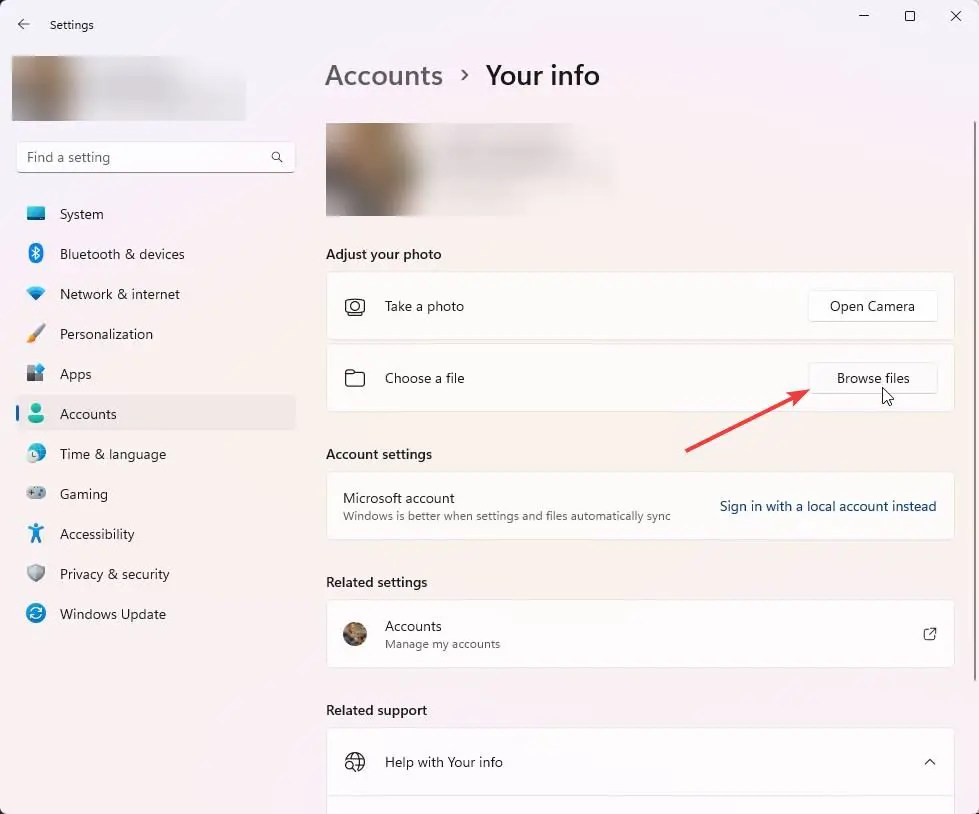This screenshot has width=979, height=814.
Task: Click the vertical scrollbar on right
Action: 975,400
